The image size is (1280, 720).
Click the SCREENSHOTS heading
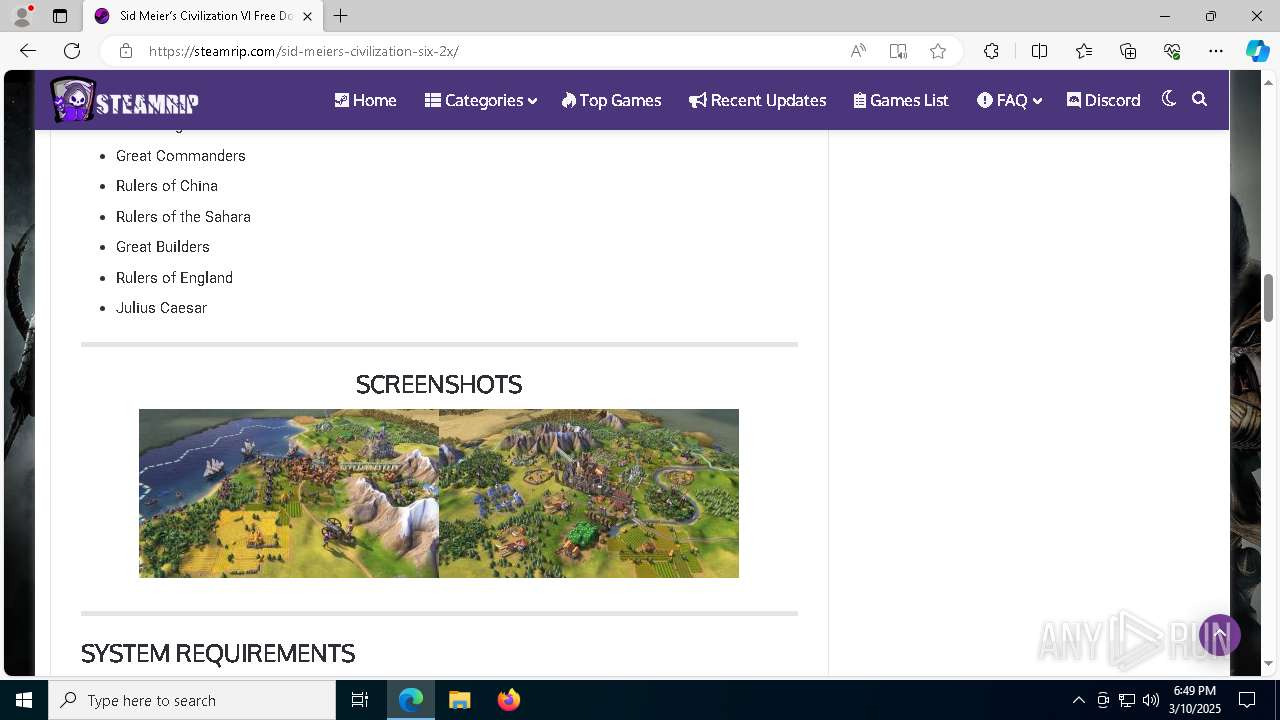[x=439, y=384]
